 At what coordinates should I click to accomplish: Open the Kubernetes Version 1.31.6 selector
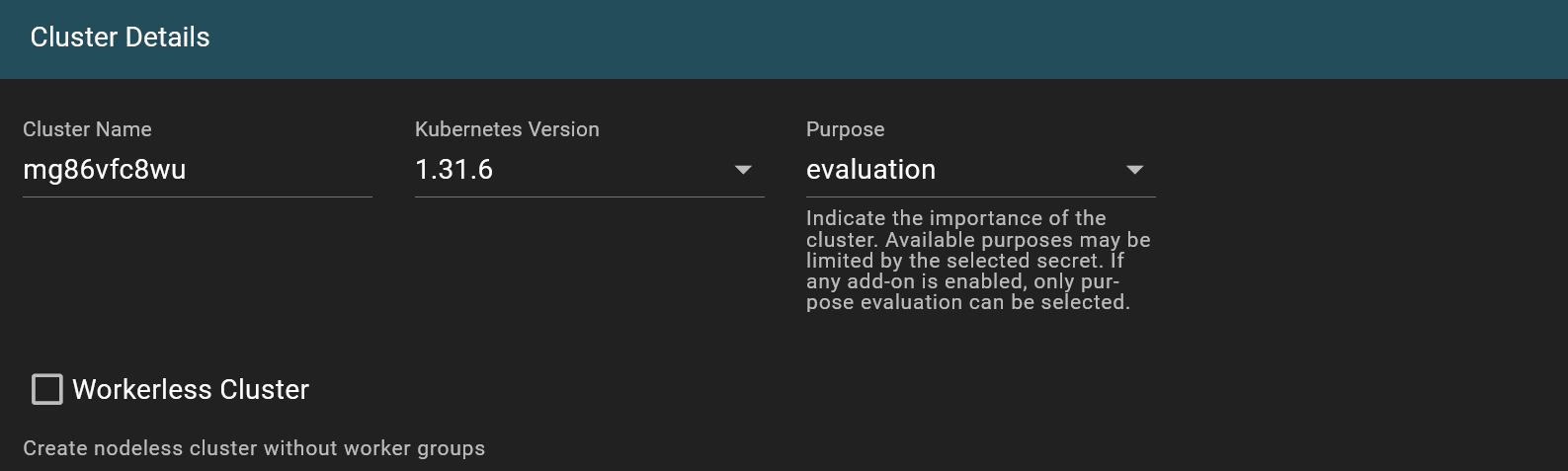coord(590,170)
